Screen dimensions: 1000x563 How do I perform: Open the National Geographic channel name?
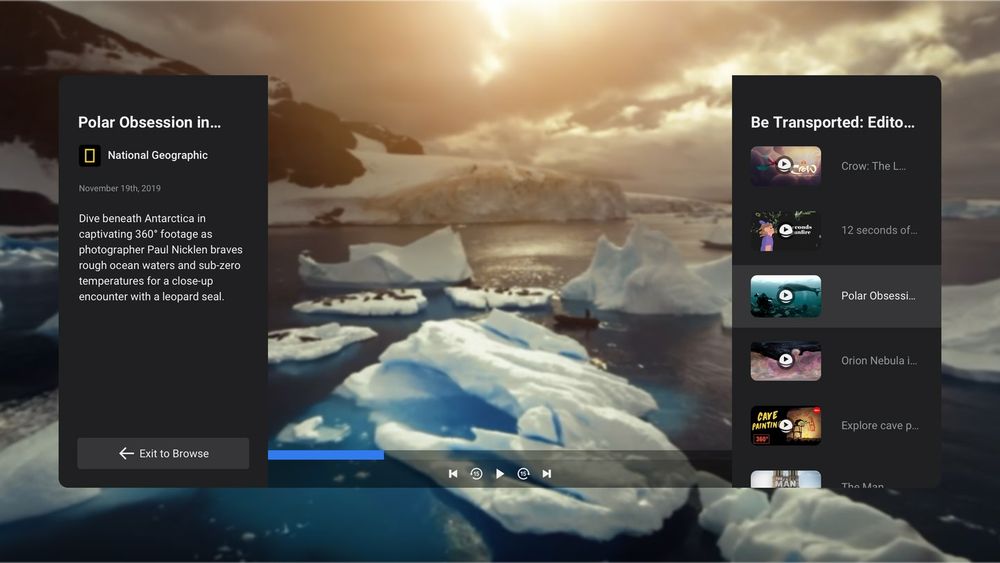[x=158, y=155]
